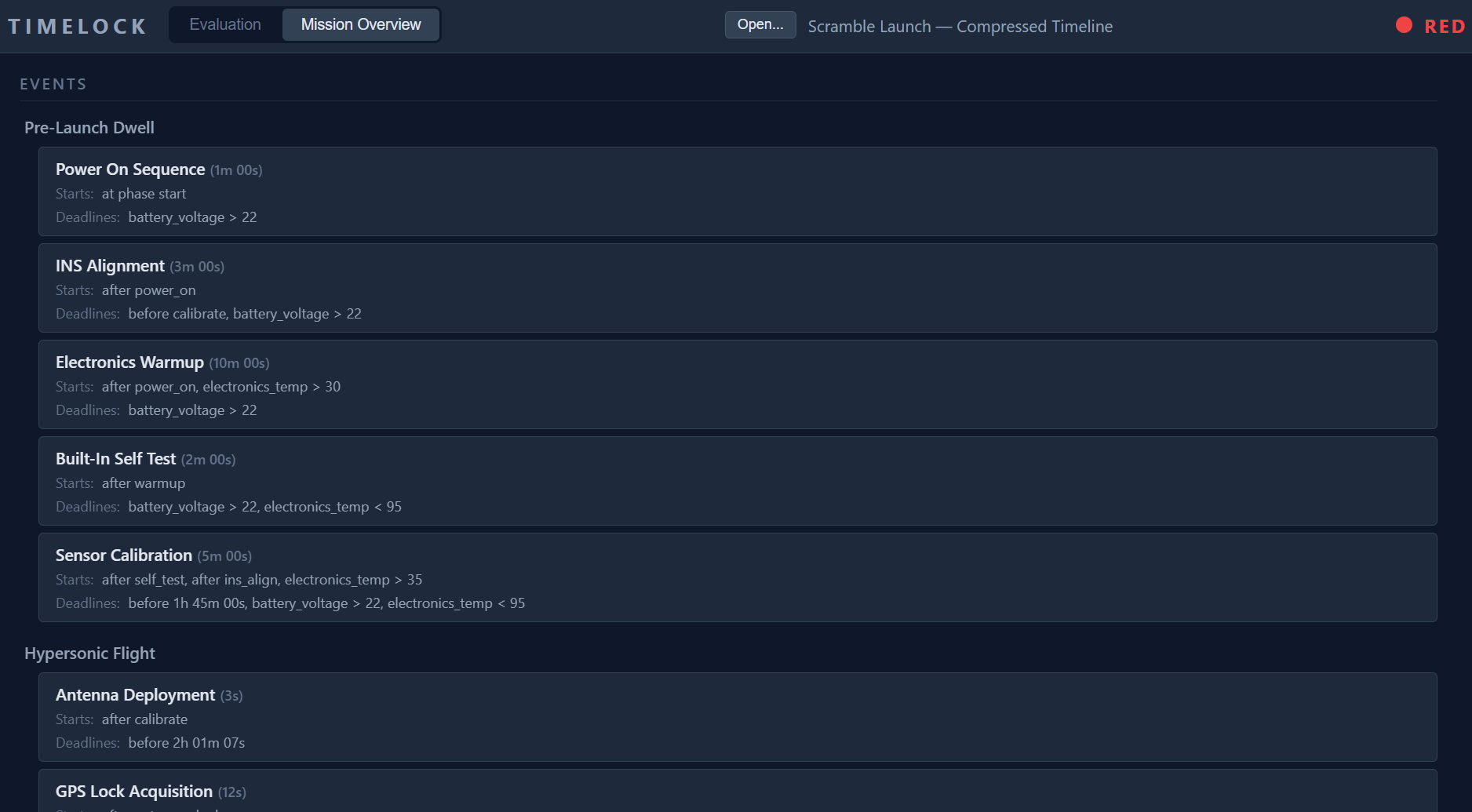Select the GPS Lock Acquisition event title
The image size is (1472, 812).
pos(134,792)
